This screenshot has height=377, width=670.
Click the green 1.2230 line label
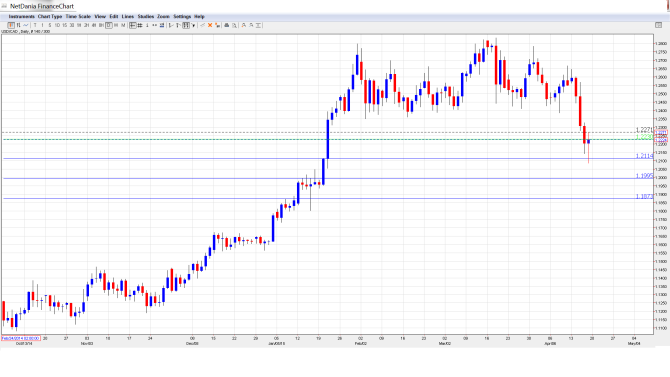tap(644, 137)
